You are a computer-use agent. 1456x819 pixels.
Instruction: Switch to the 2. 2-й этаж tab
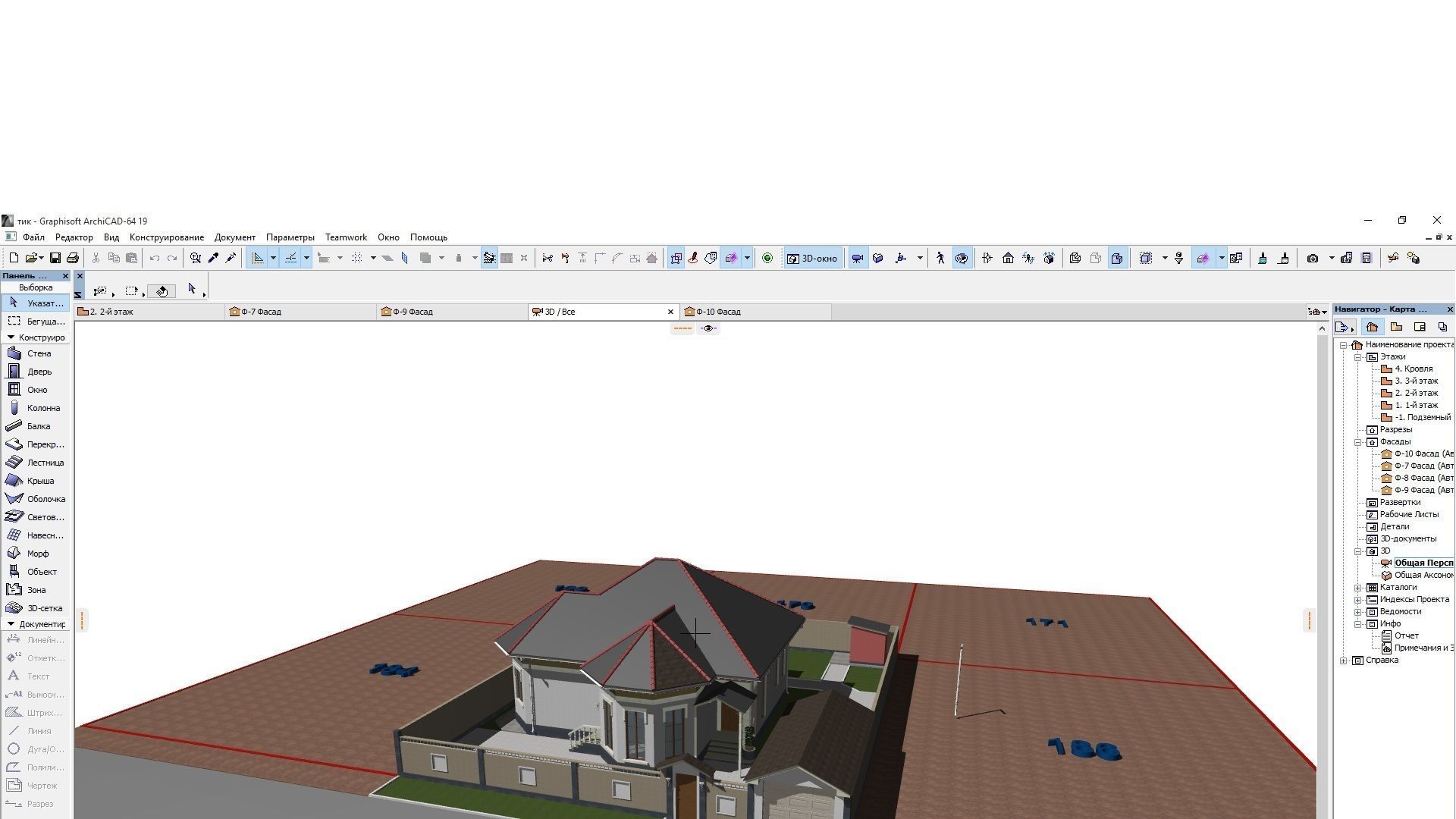pyautogui.click(x=149, y=312)
